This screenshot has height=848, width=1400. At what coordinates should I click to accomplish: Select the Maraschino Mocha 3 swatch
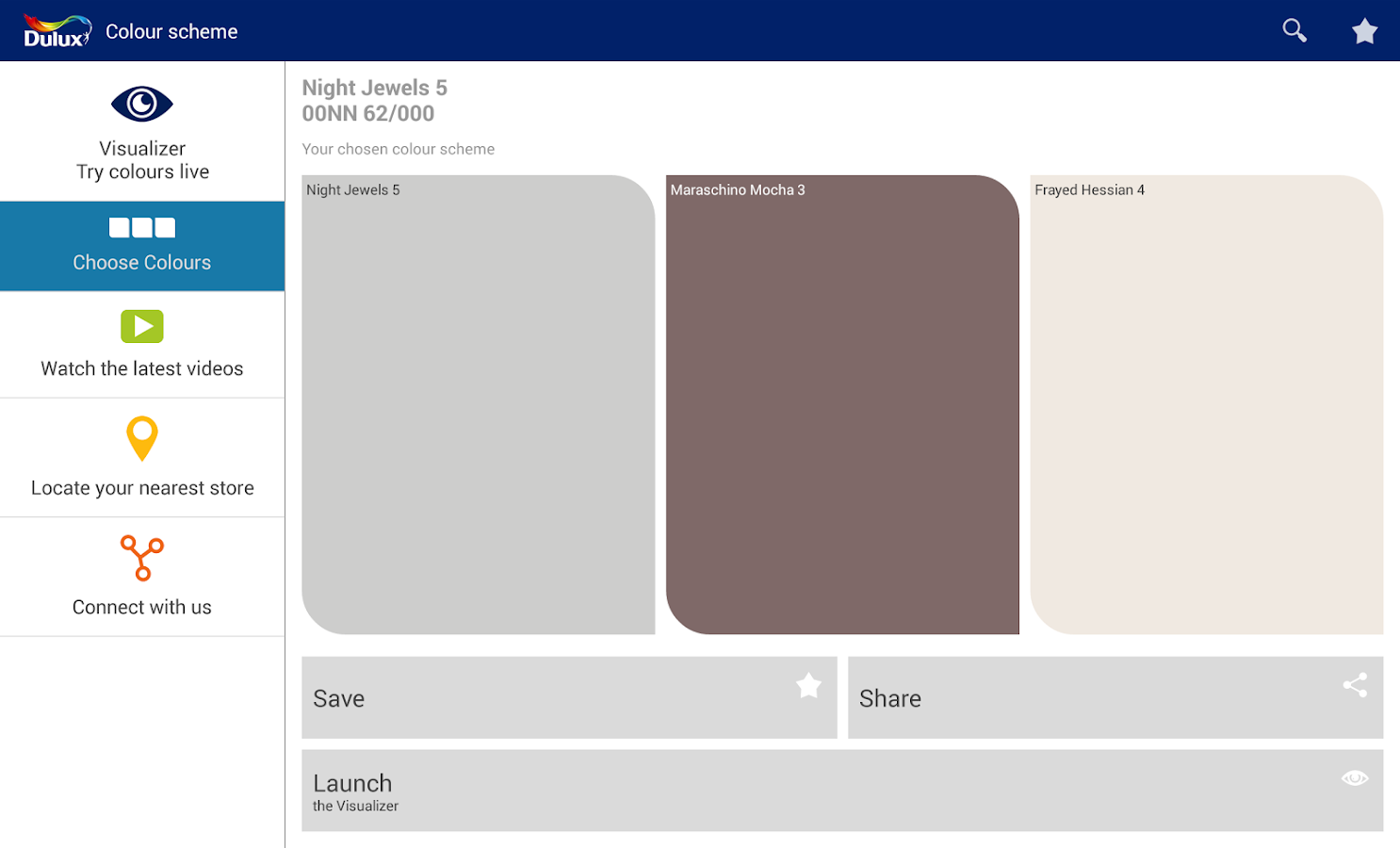[842, 404]
